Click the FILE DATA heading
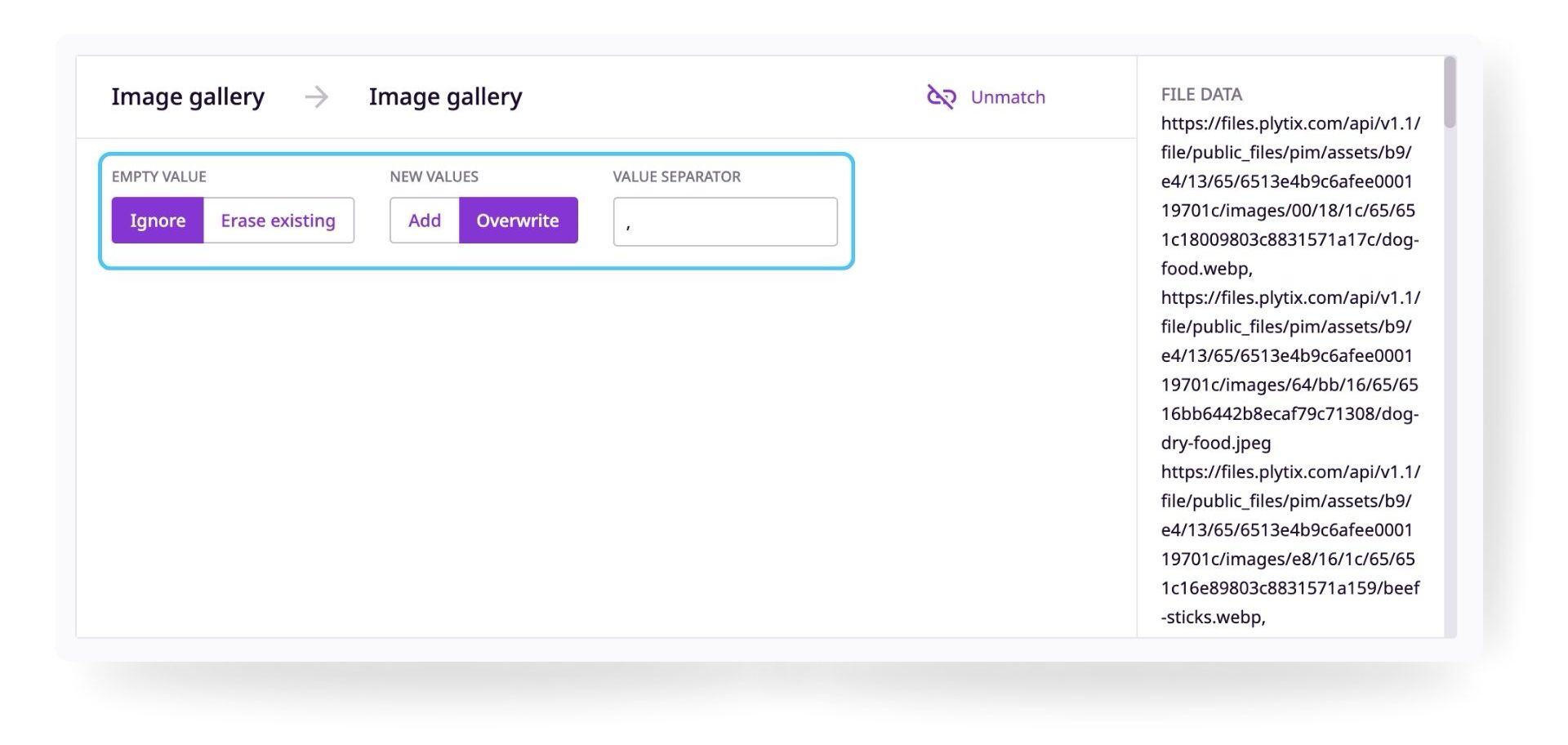This screenshot has height=745, width=1568. tap(1201, 95)
